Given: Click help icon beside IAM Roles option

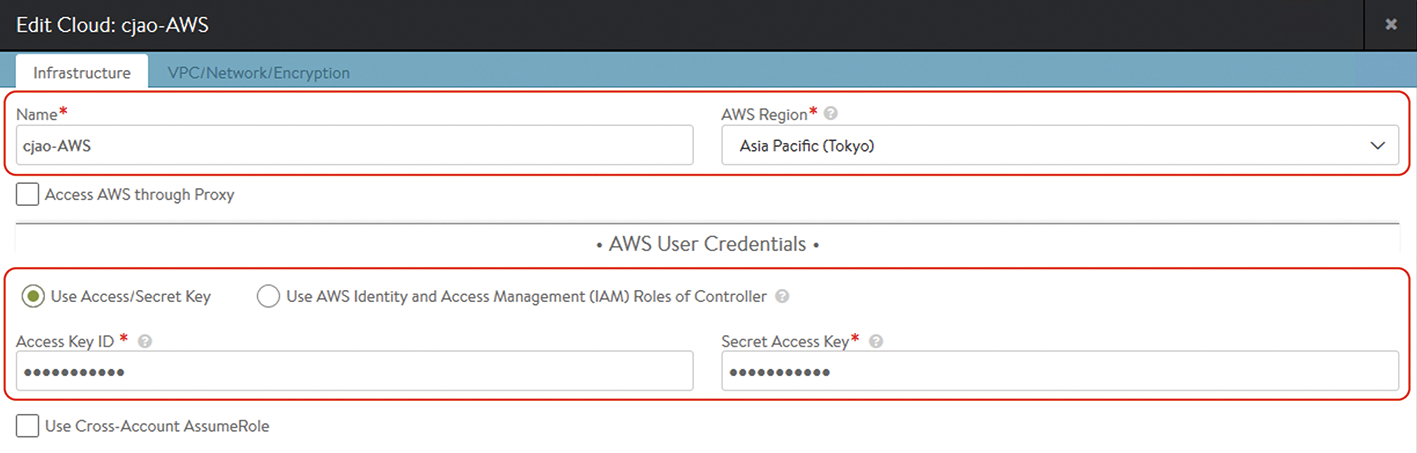Looking at the screenshot, I should (782, 297).
